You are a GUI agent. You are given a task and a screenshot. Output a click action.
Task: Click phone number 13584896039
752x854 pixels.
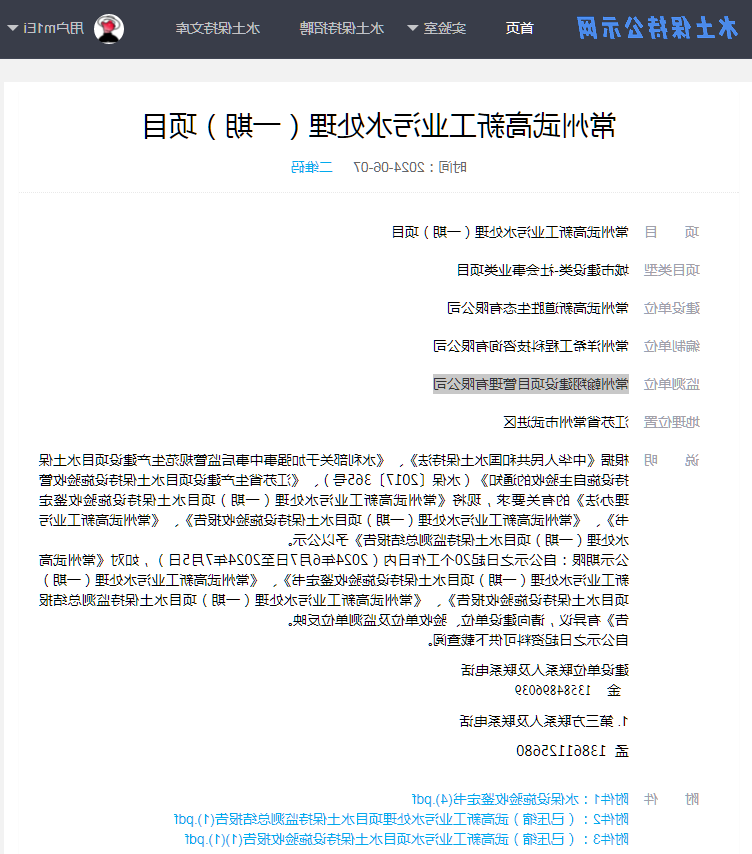(x=552, y=691)
